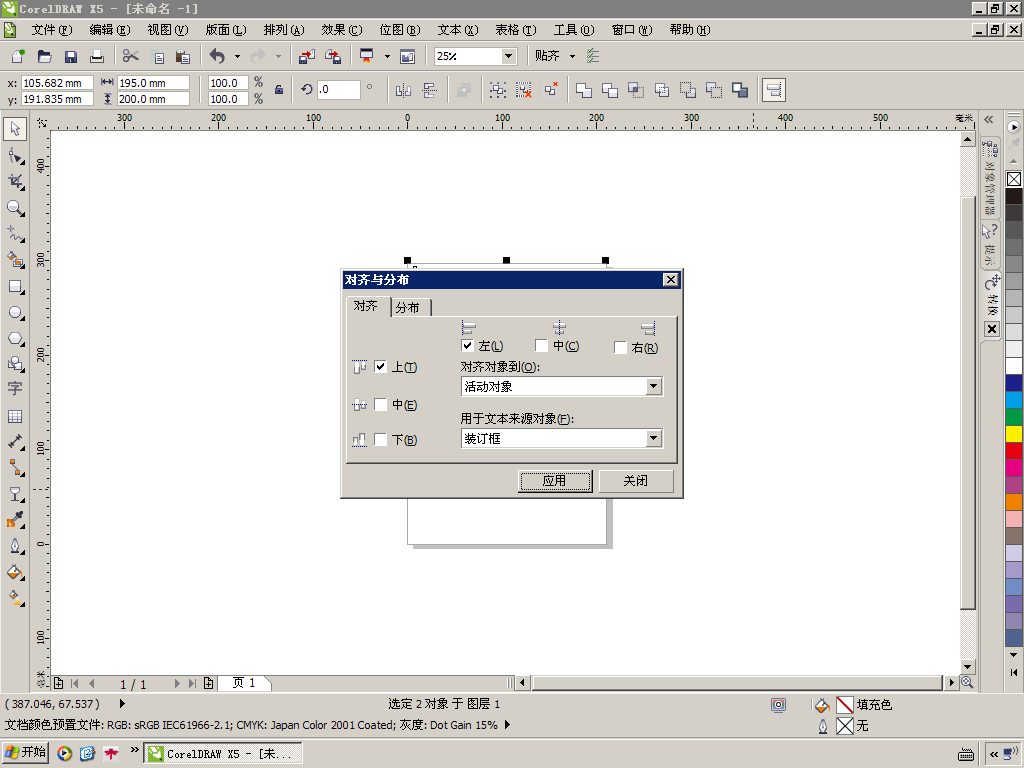Open the 文件(F) menu
Viewport: 1024px width, 768px height.
coord(52,30)
